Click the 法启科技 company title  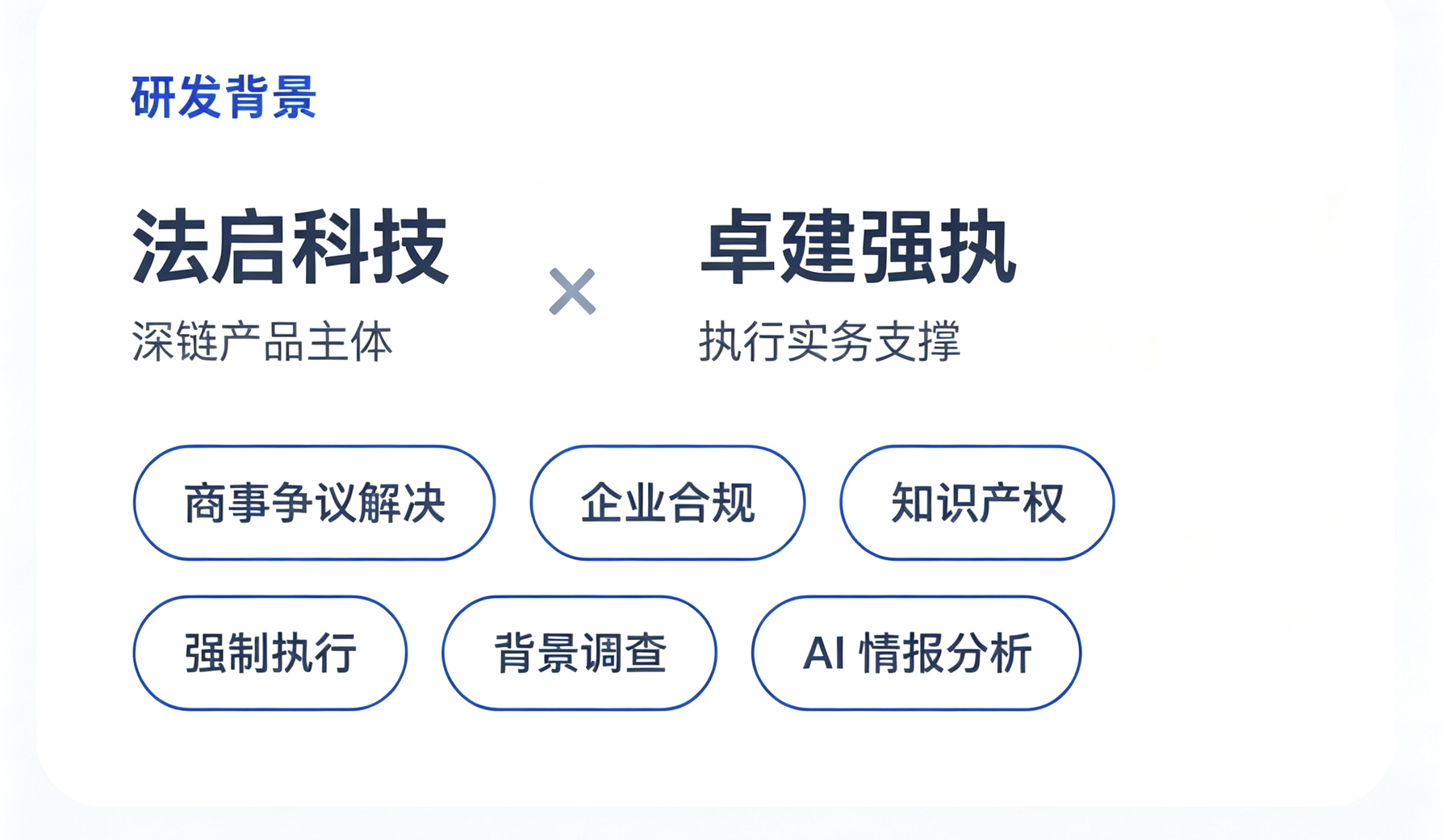291,247
